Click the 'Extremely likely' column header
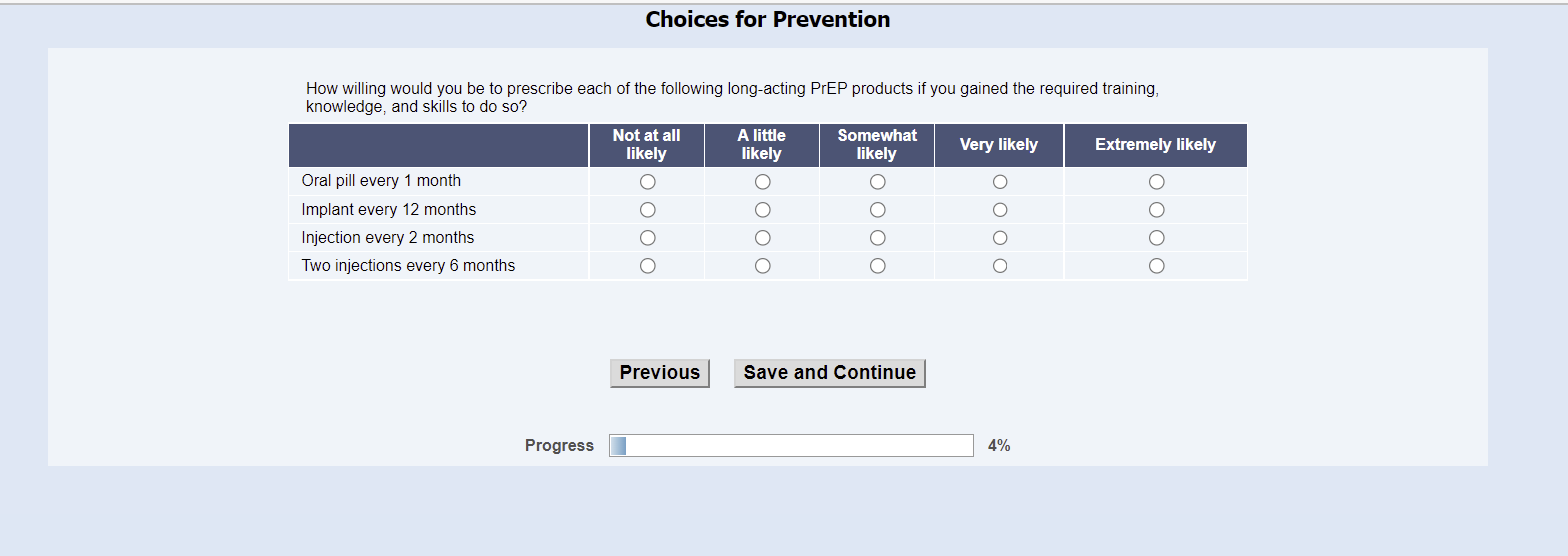Image resolution: width=1568 pixels, height=556 pixels. point(1155,145)
